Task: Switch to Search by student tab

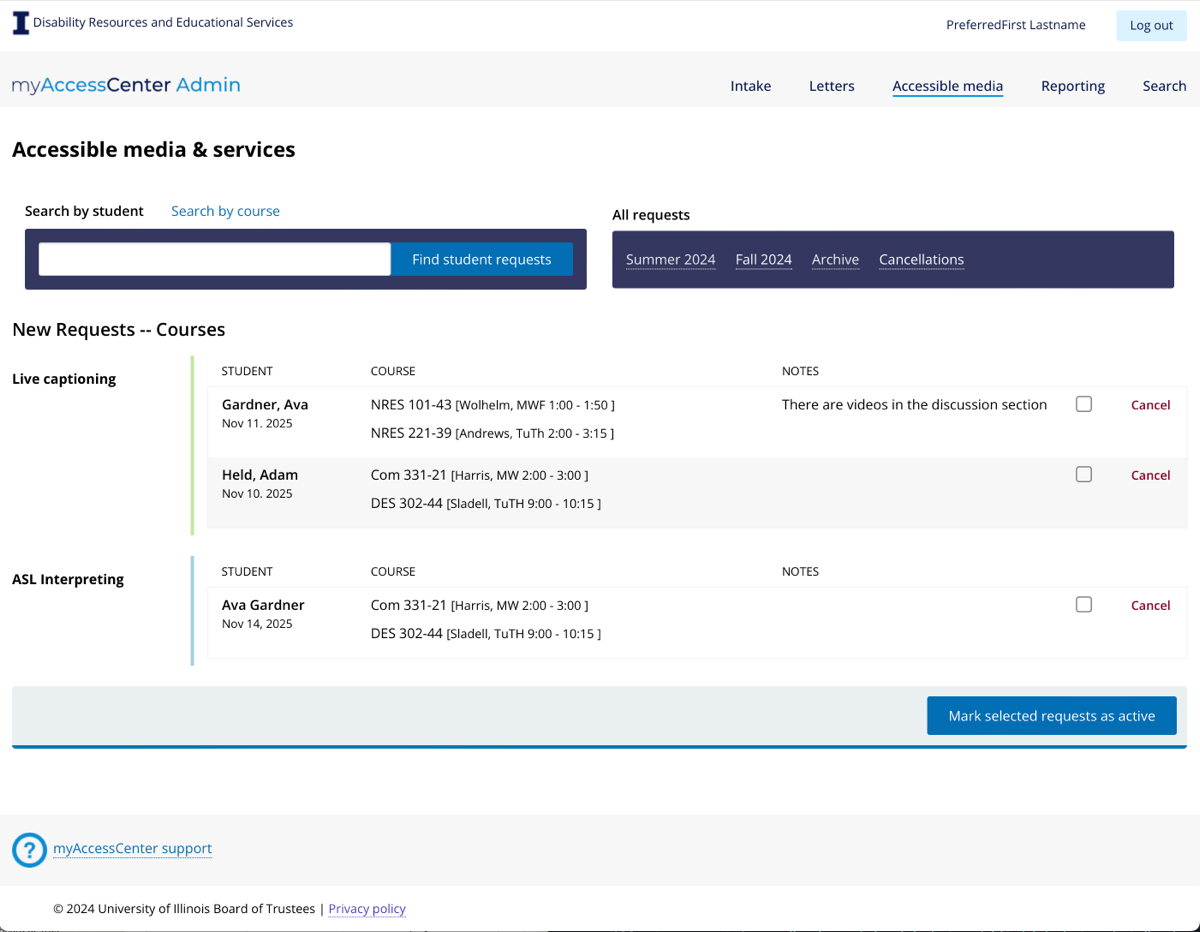Action: click(x=84, y=211)
